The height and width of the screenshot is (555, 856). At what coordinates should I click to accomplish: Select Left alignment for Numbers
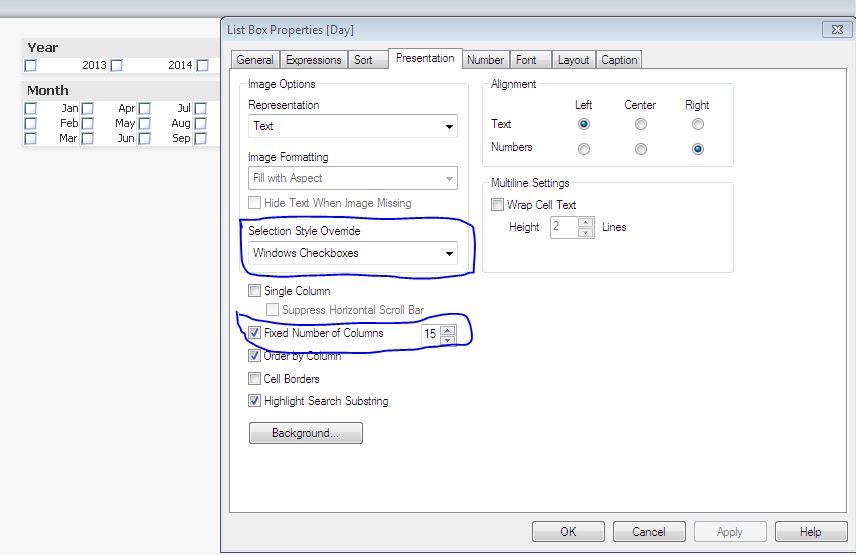[x=584, y=149]
